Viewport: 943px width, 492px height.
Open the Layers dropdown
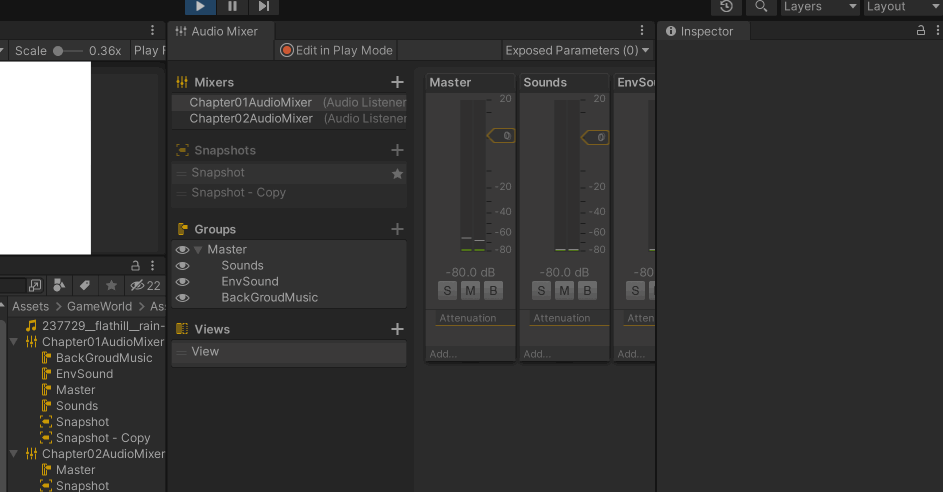tap(819, 7)
